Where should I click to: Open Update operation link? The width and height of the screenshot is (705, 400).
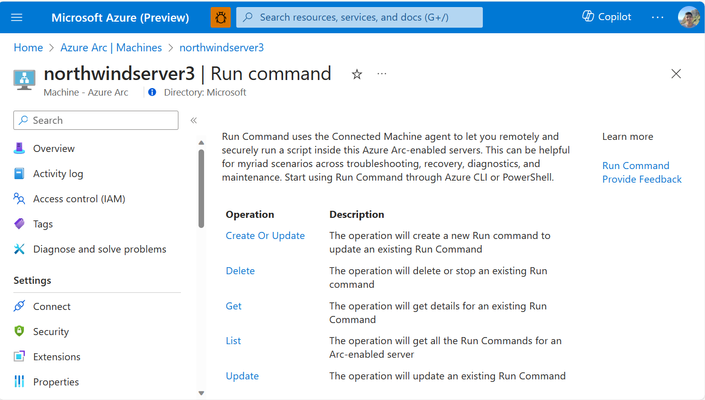point(242,376)
